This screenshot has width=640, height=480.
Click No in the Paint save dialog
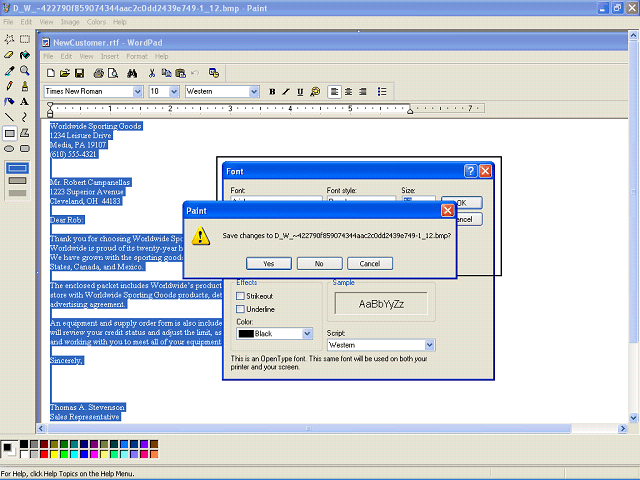click(319, 264)
